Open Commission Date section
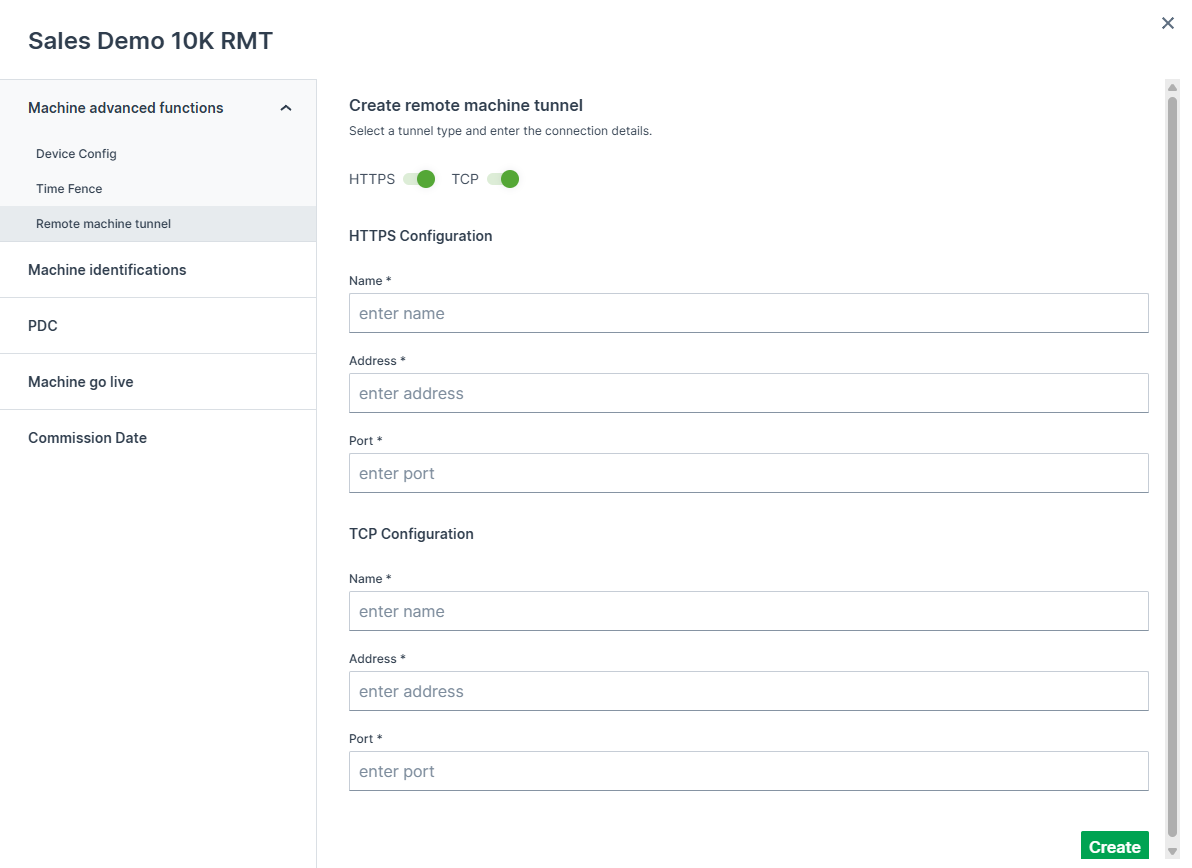1192x868 pixels. coord(87,438)
